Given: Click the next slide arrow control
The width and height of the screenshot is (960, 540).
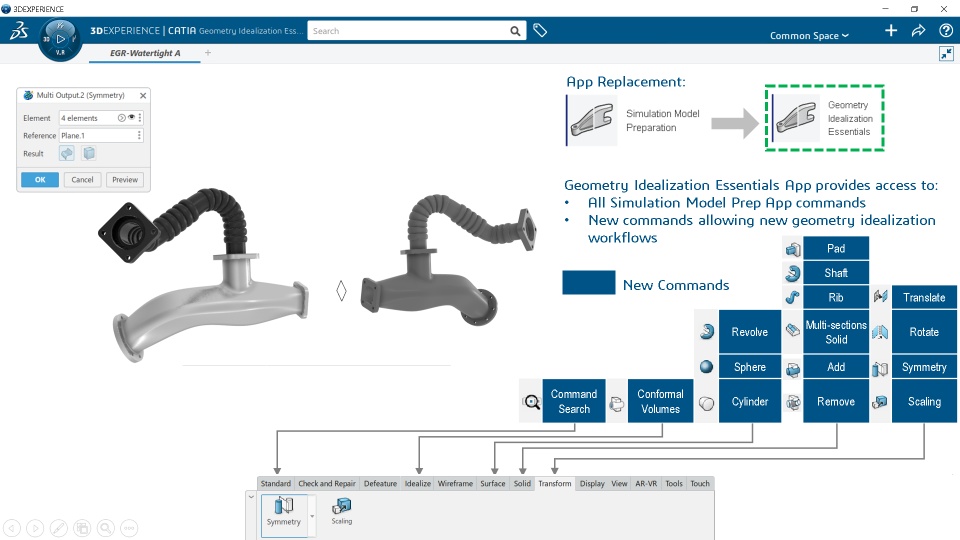Looking at the screenshot, I should (x=35, y=528).
